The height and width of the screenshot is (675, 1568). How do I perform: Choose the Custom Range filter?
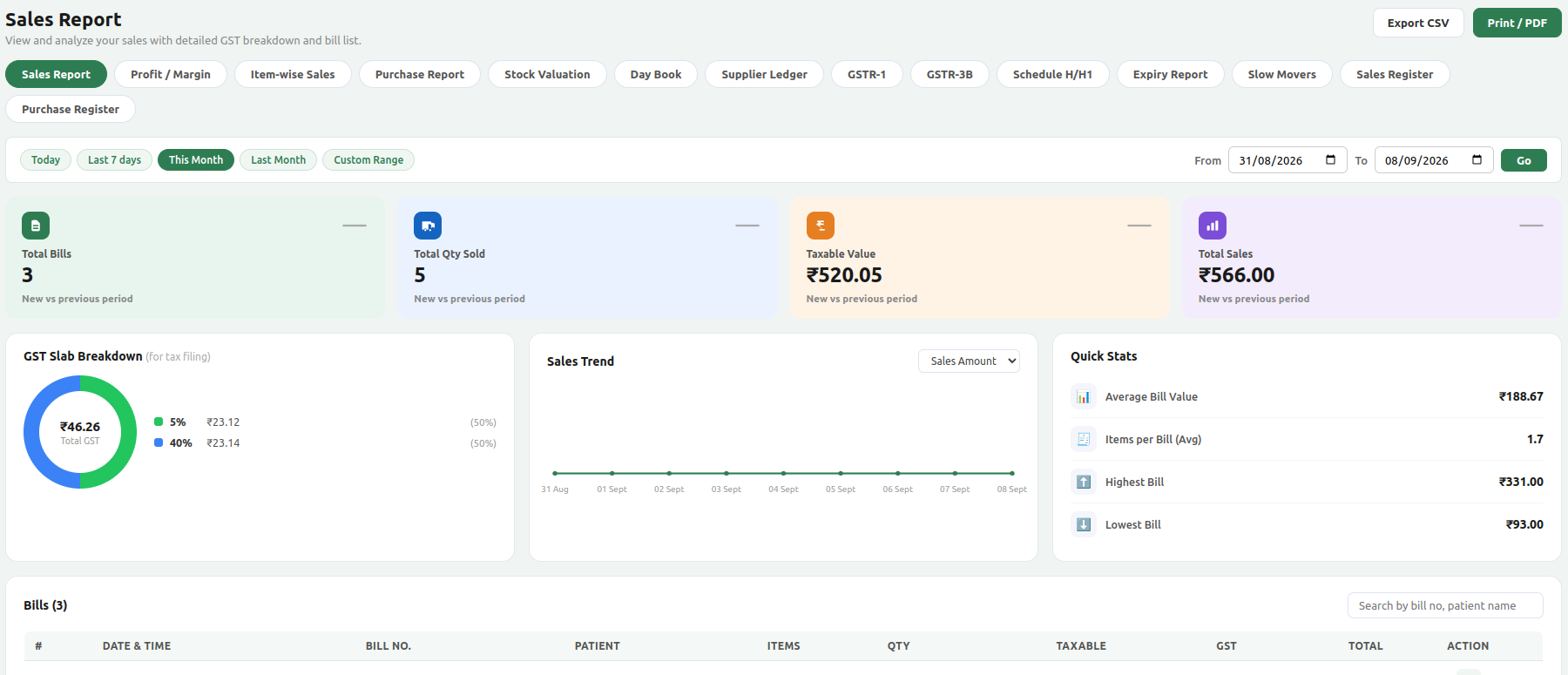coord(368,160)
